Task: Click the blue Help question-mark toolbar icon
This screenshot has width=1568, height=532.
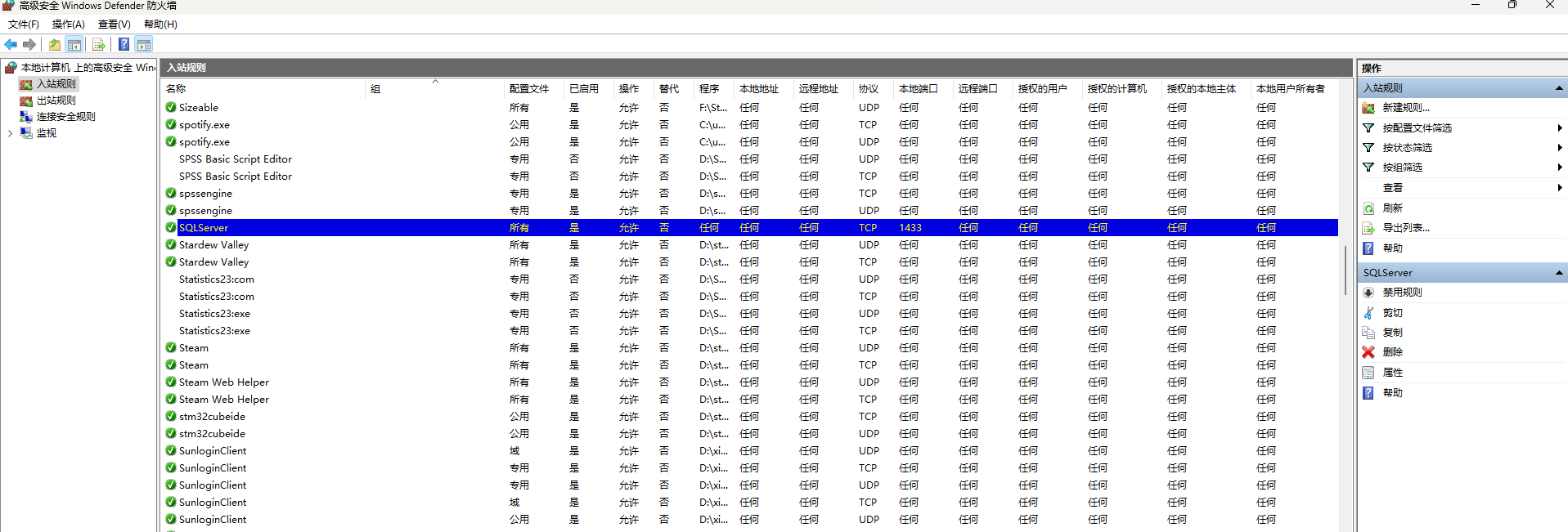Action: pyautogui.click(x=124, y=44)
